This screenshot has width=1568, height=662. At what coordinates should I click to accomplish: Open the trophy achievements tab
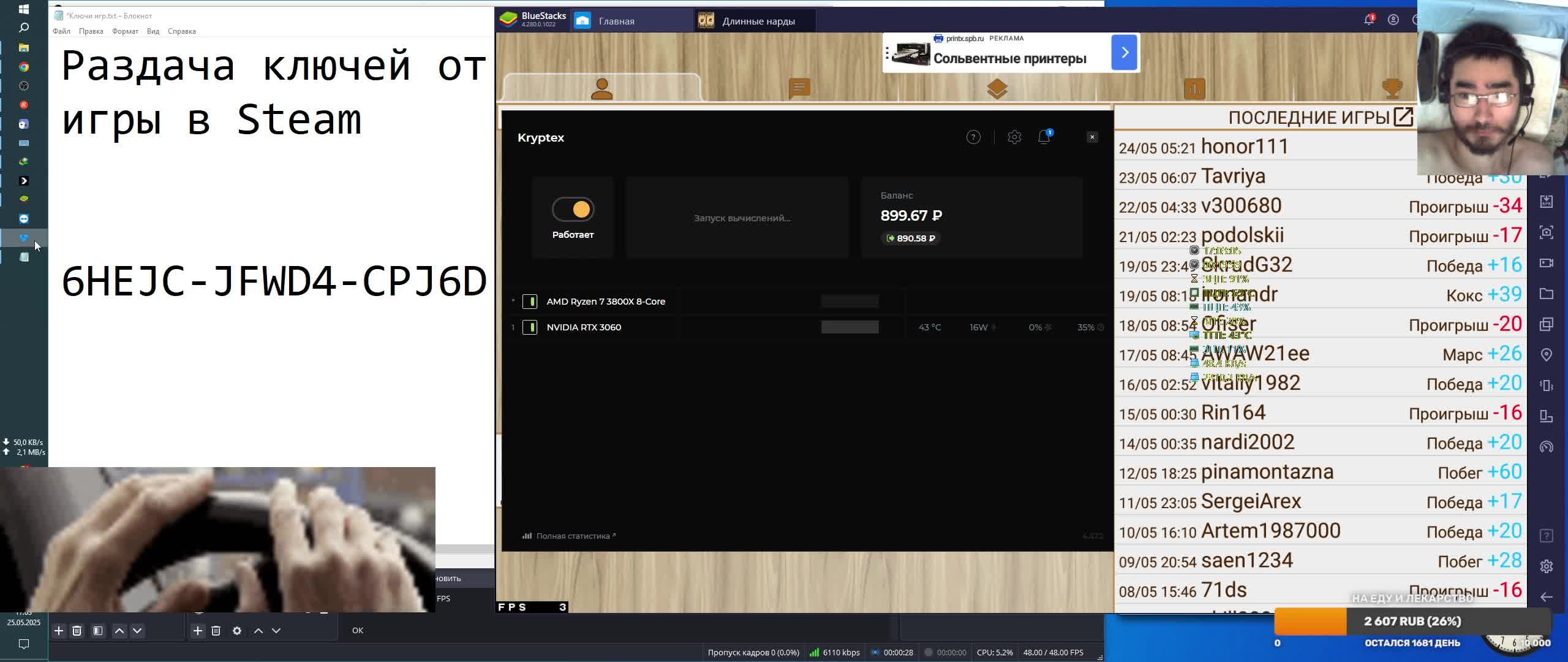(1392, 89)
